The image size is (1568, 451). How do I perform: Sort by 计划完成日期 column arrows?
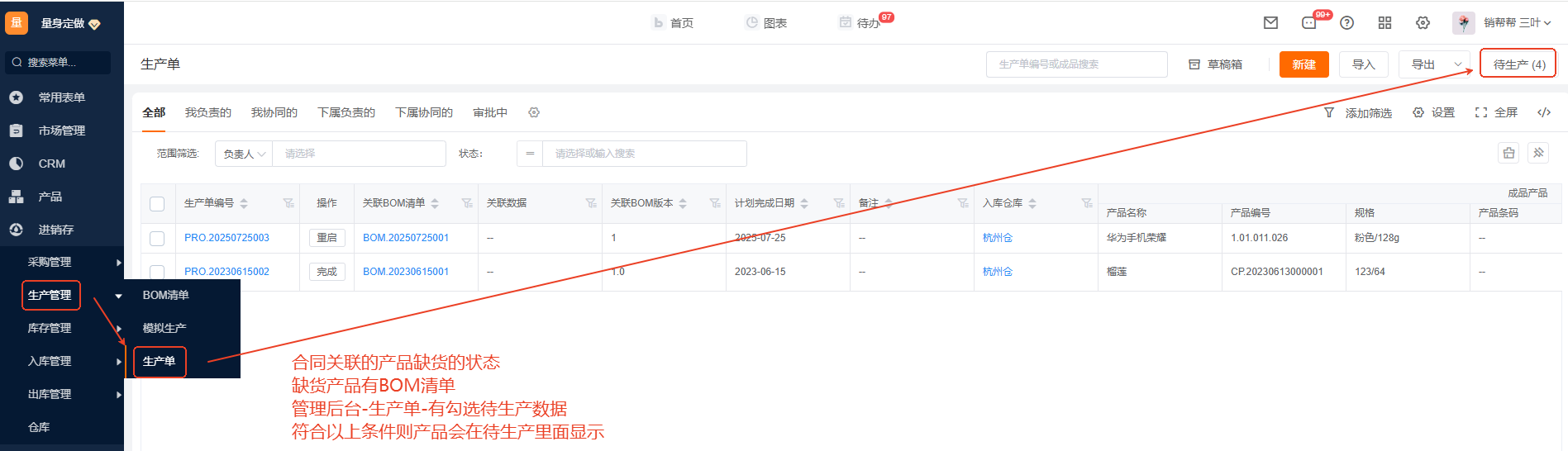[x=804, y=203]
